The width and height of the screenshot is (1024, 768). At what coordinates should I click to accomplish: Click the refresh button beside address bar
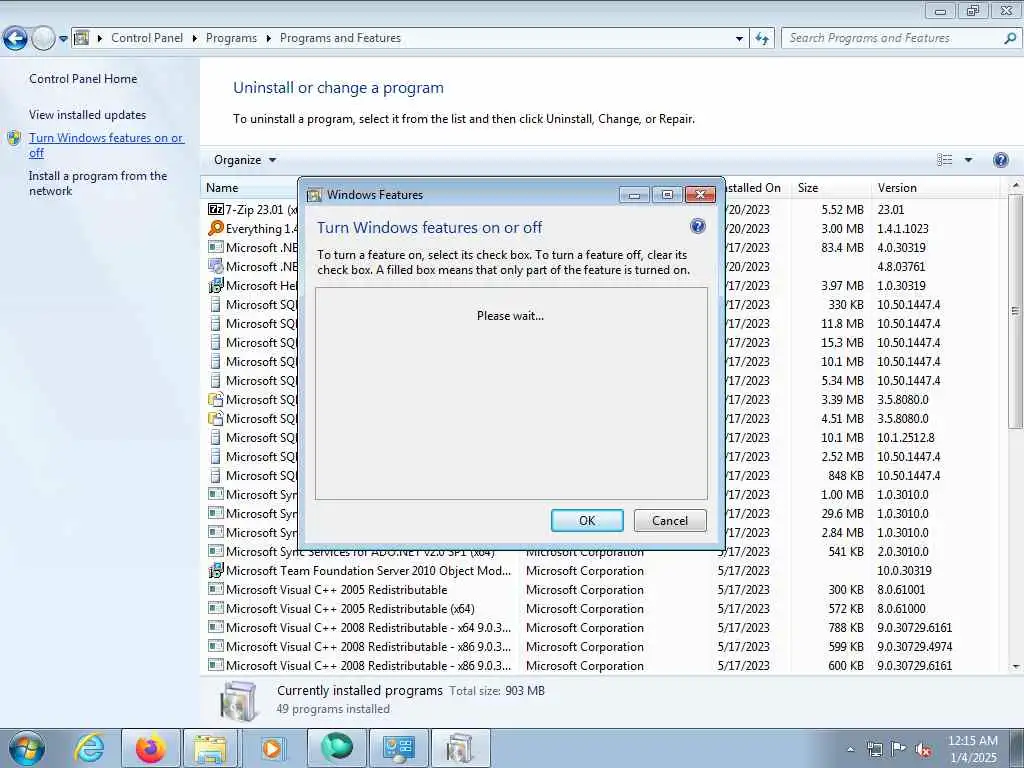762,39
